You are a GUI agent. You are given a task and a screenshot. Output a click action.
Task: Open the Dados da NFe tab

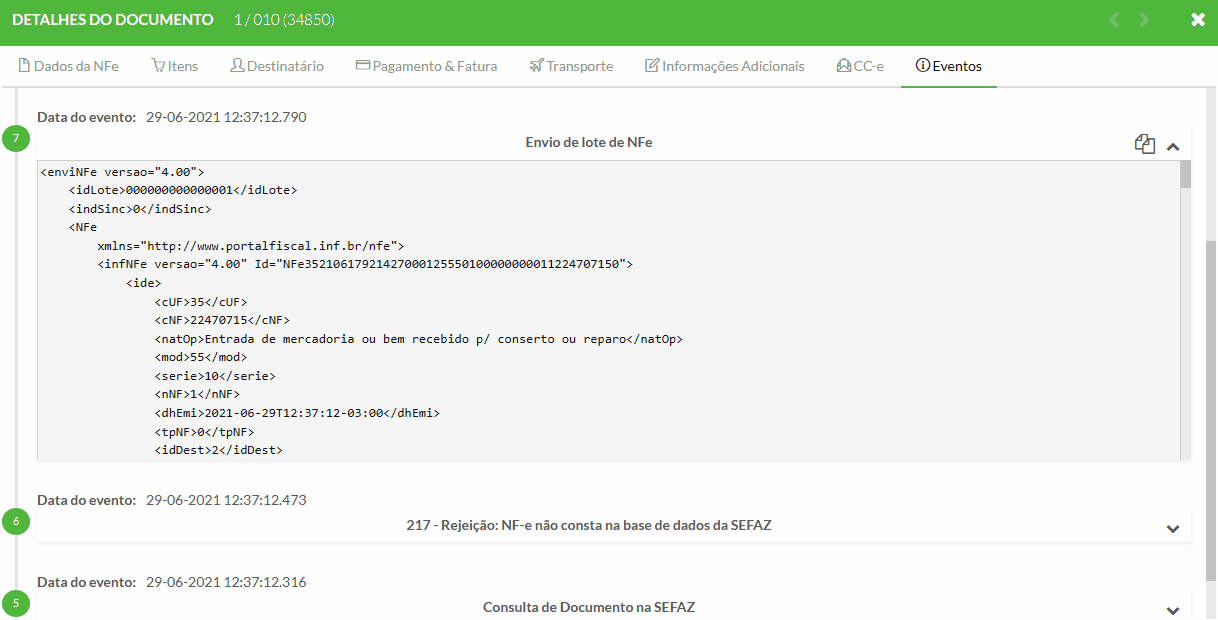[69, 66]
